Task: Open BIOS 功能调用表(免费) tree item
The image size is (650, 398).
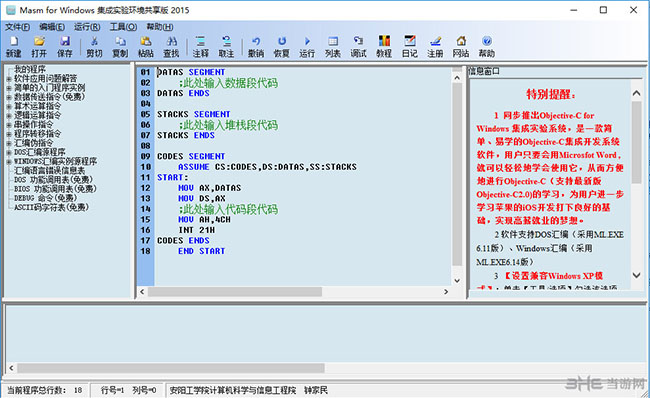Action: pos(55,189)
